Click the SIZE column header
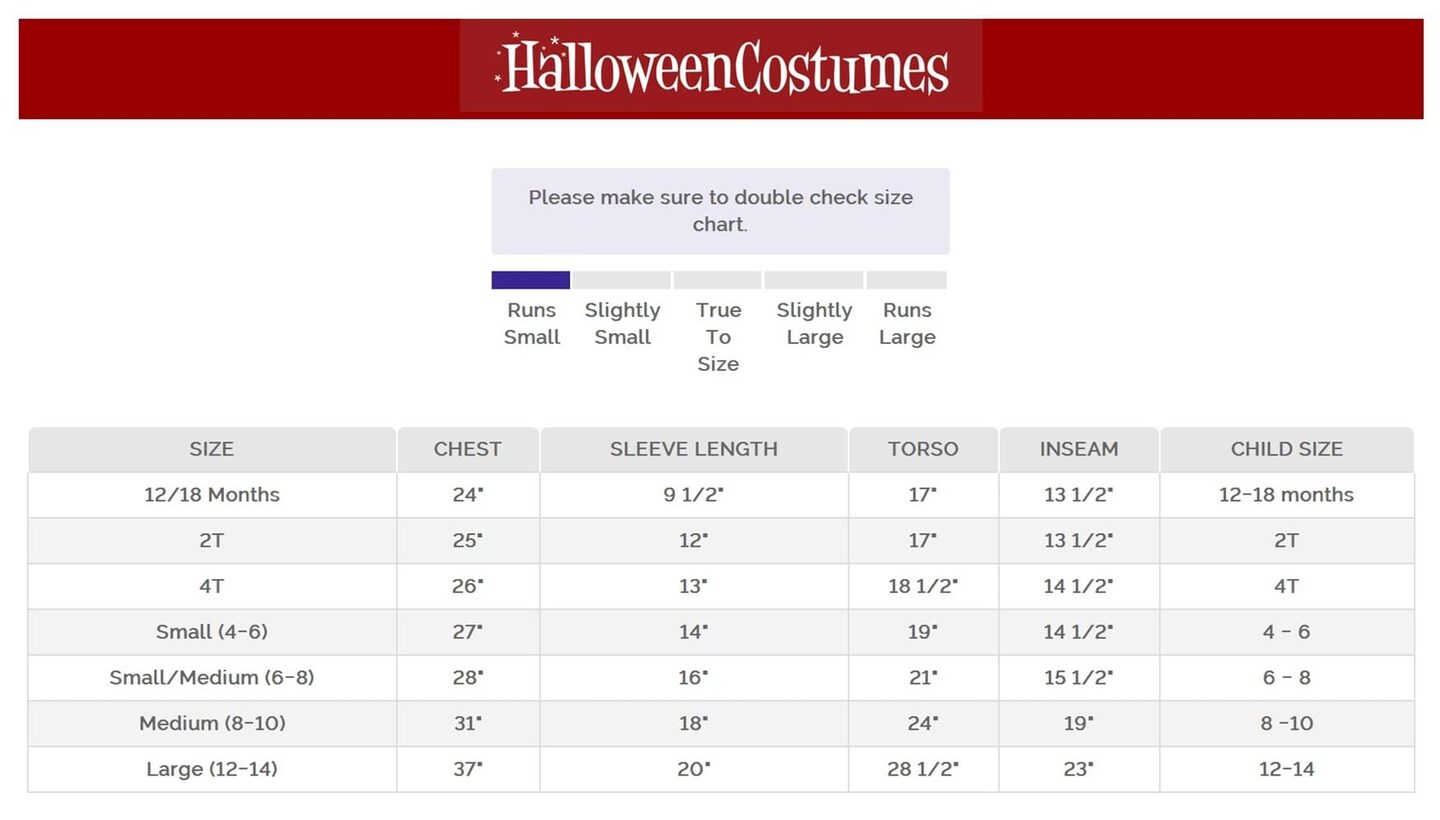The image size is (1440, 820). 211,449
